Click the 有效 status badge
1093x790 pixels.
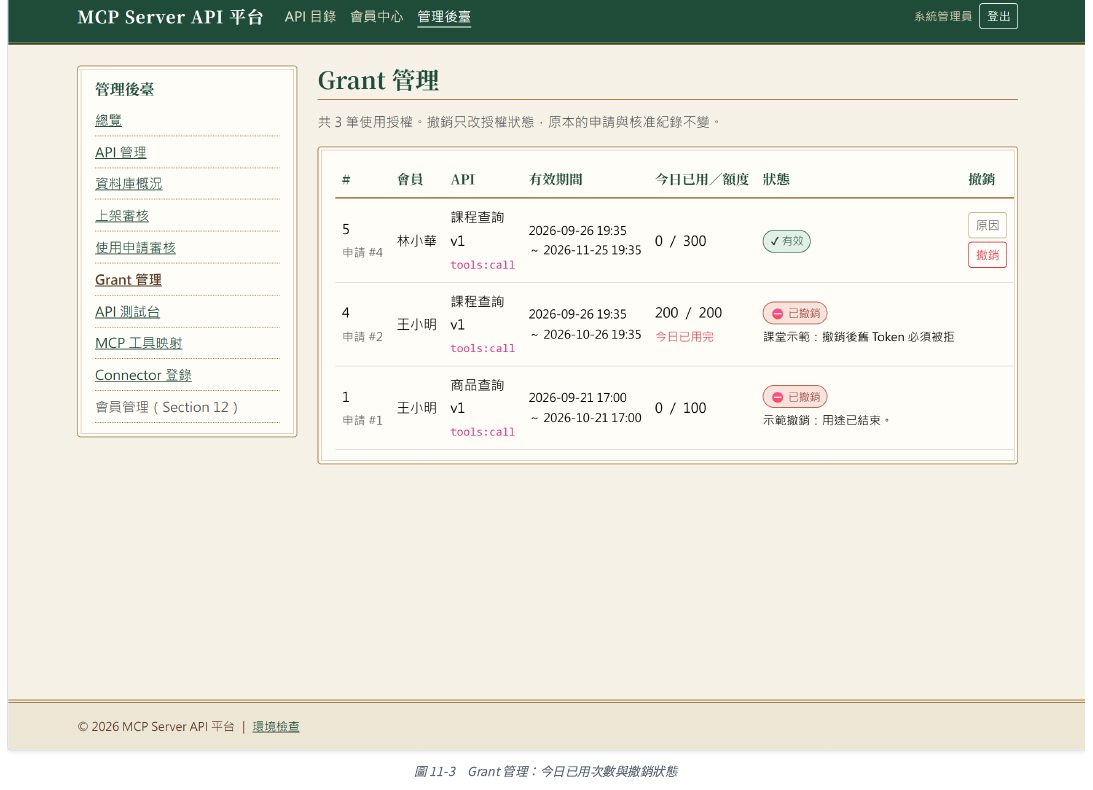pyautogui.click(x=786, y=241)
